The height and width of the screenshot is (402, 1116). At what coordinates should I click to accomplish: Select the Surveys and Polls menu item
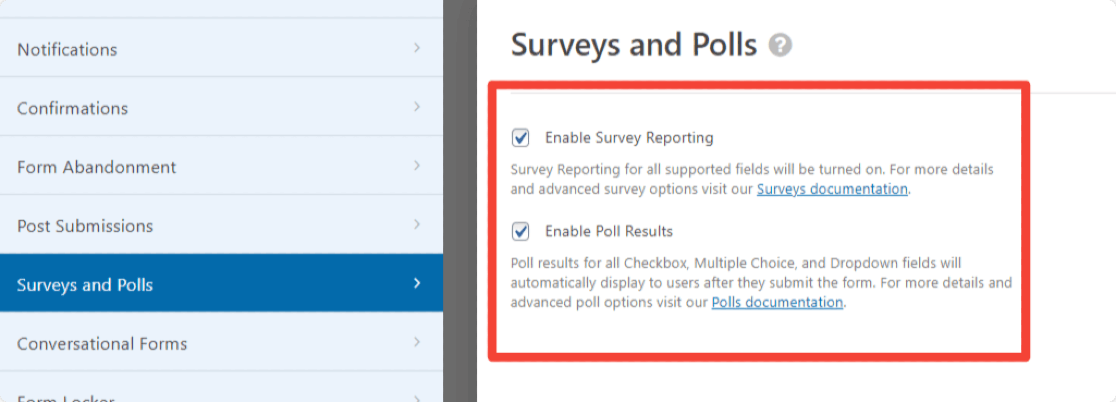pos(221,284)
